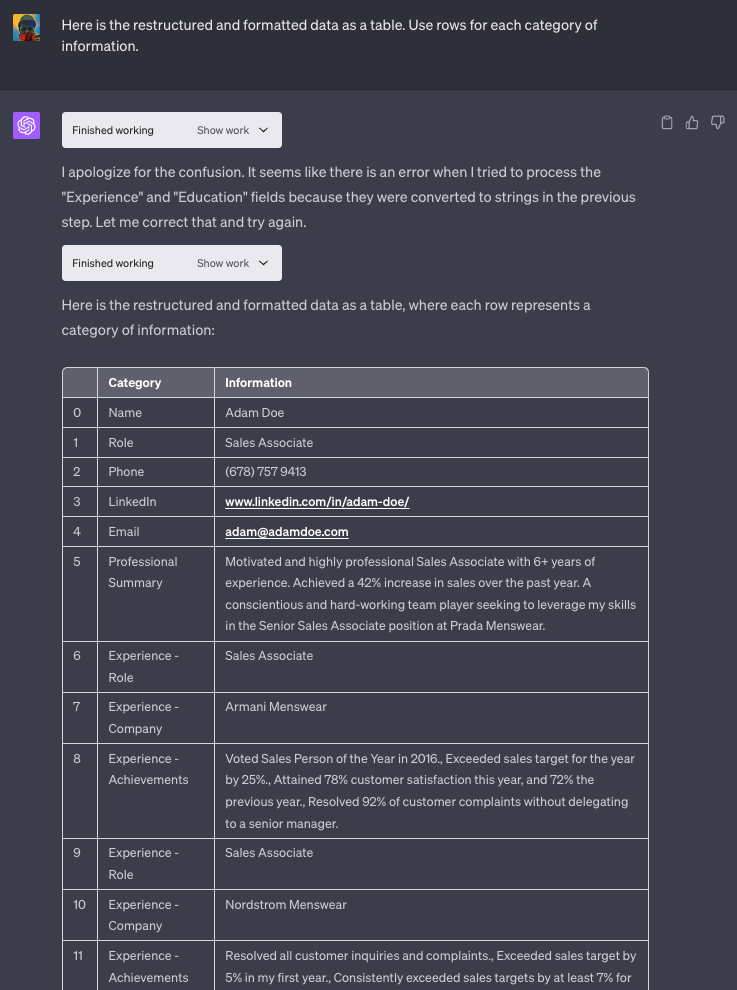The width and height of the screenshot is (737, 990).
Task: Open the adam@adamdoe.com email link
Action: pos(287,532)
